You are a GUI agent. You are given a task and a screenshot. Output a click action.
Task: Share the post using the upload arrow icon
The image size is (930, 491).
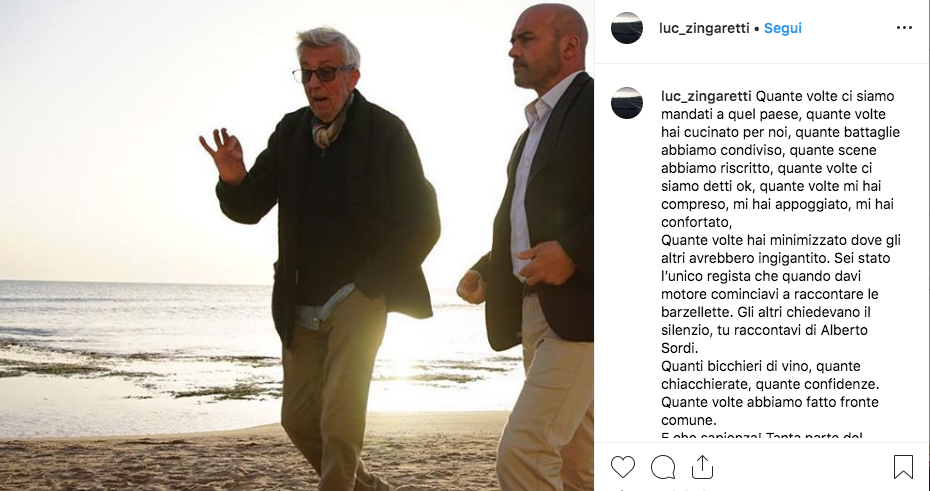702,467
